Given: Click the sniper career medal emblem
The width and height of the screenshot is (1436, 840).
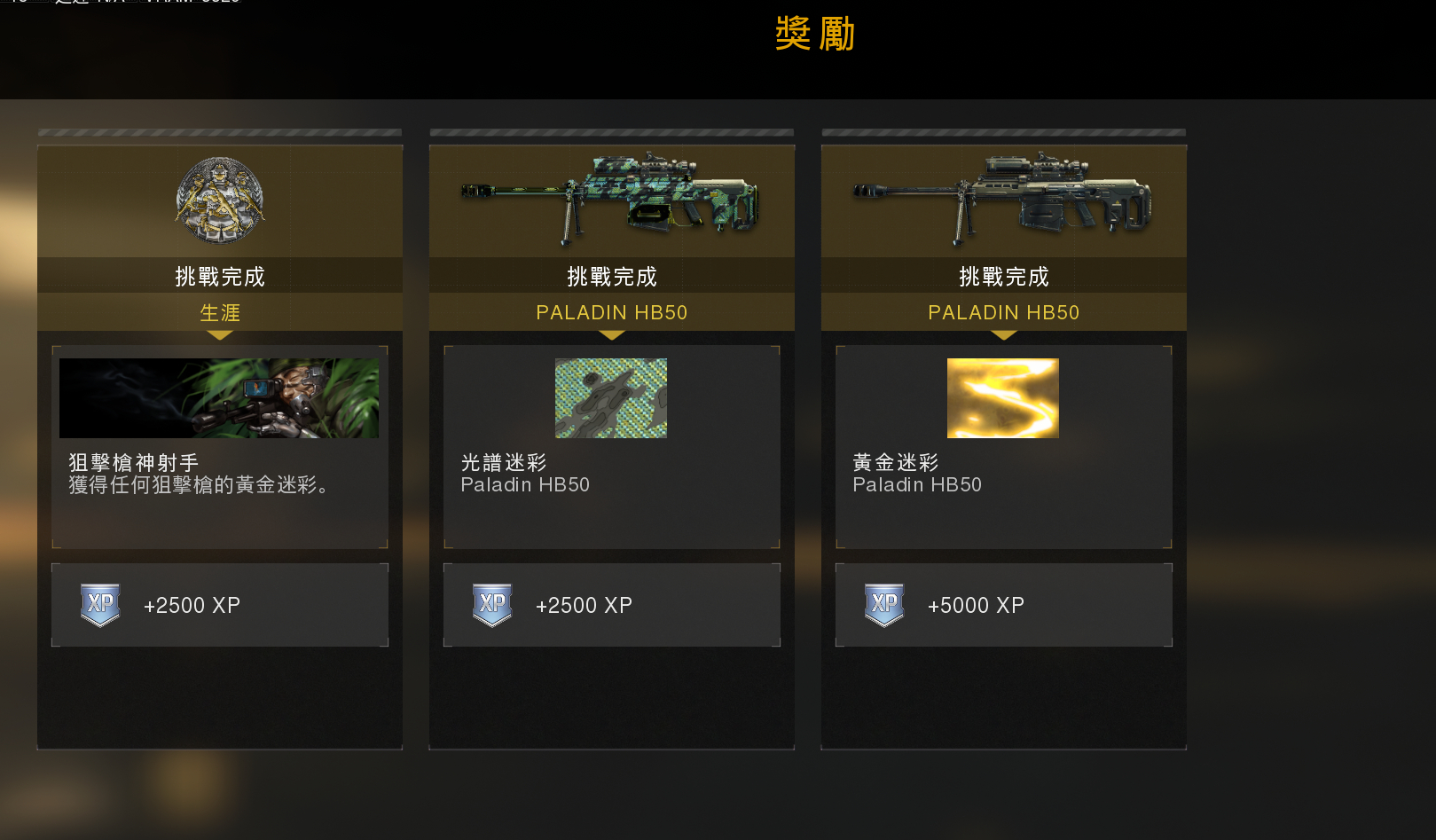Looking at the screenshot, I should pyautogui.click(x=220, y=200).
